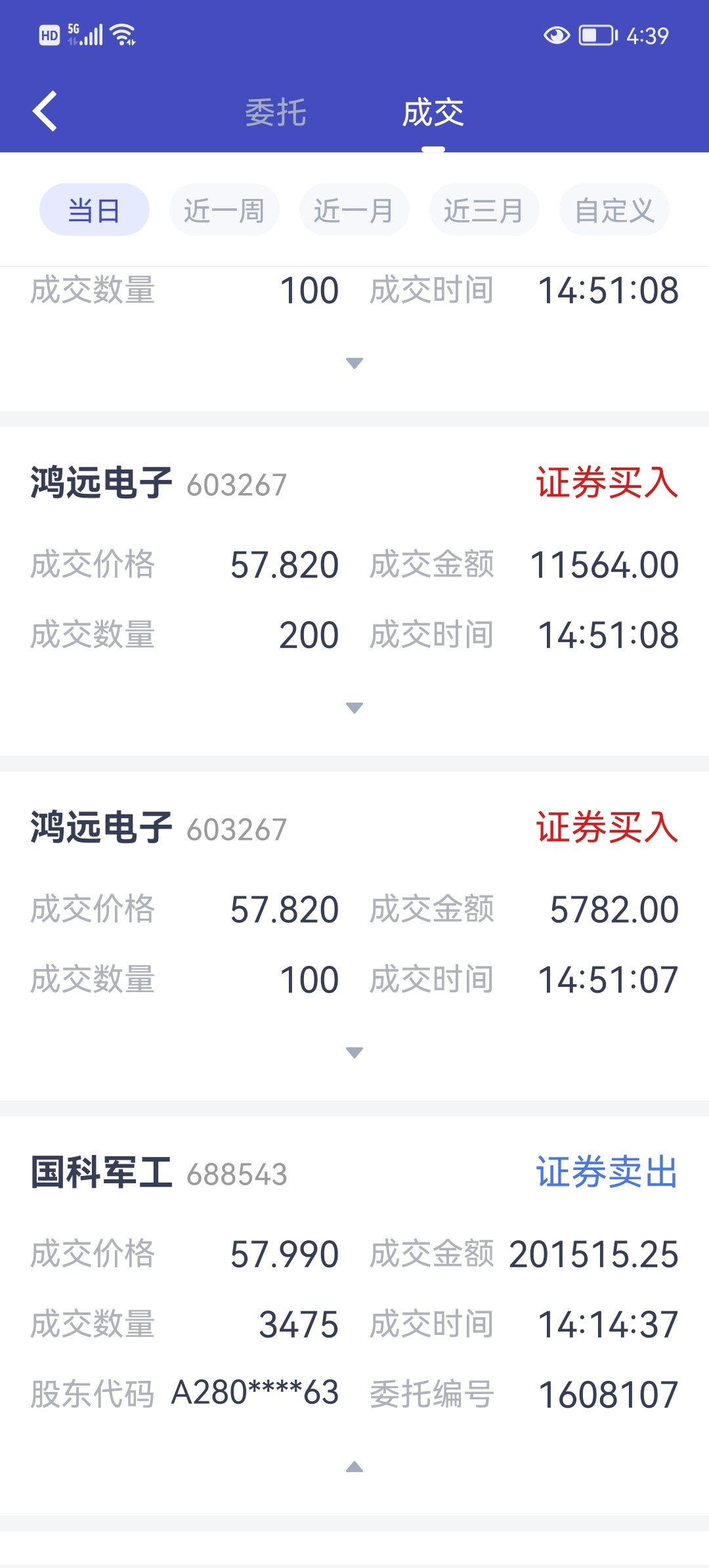Select the 成交 tab
The width and height of the screenshot is (709, 1568).
pos(433,112)
